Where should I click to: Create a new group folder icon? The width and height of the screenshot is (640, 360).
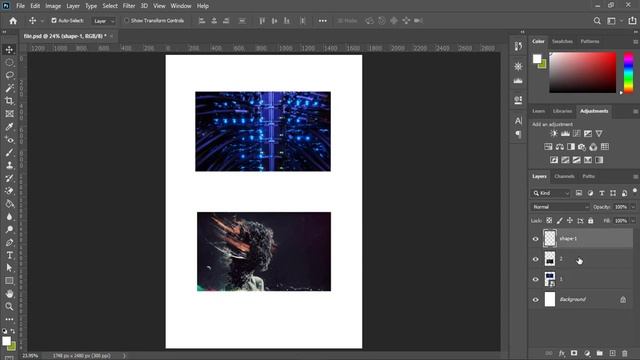599,353
